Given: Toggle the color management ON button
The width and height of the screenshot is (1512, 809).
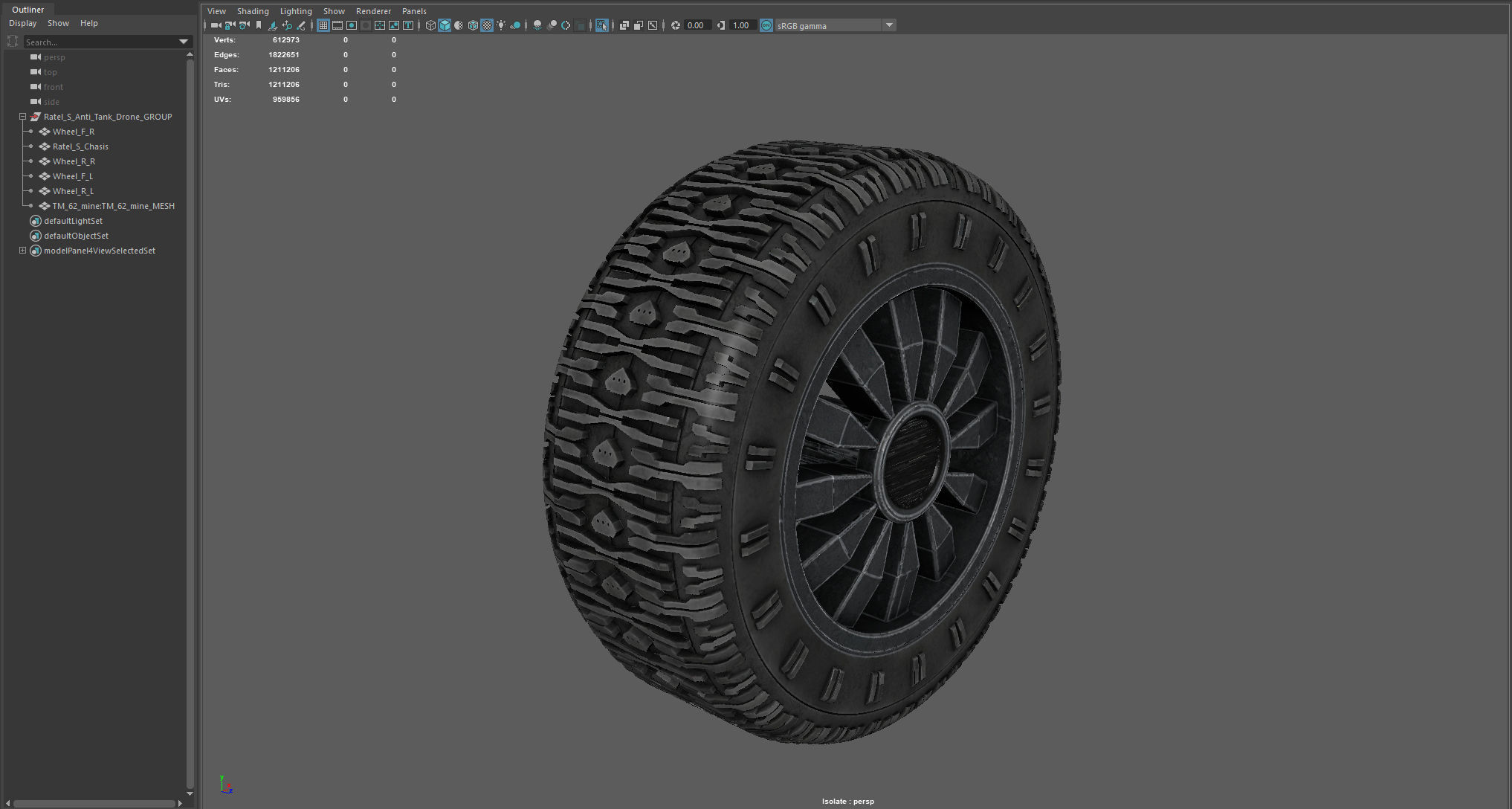Looking at the screenshot, I should pyautogui.click(x=766, y=25).
